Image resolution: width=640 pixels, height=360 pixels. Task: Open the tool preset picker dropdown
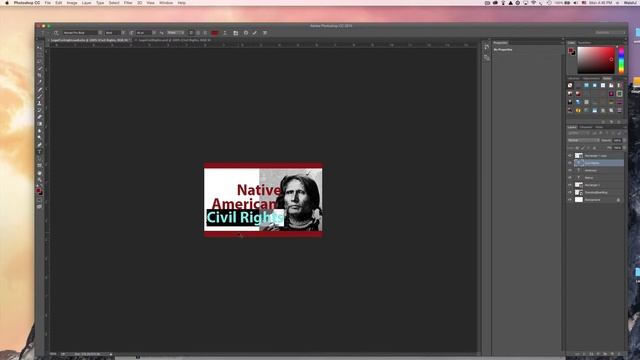[x=42, y=33]
